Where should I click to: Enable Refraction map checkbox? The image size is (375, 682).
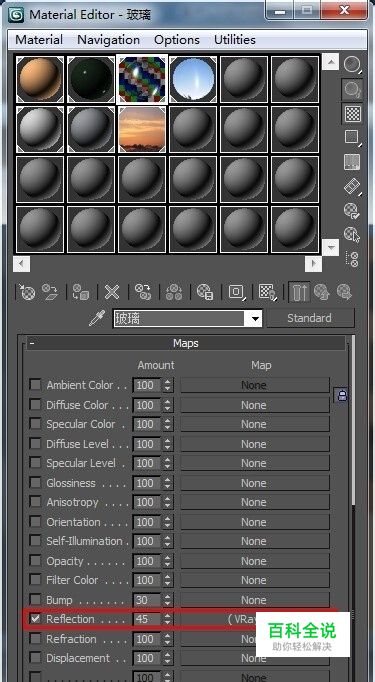pos(35,639)
